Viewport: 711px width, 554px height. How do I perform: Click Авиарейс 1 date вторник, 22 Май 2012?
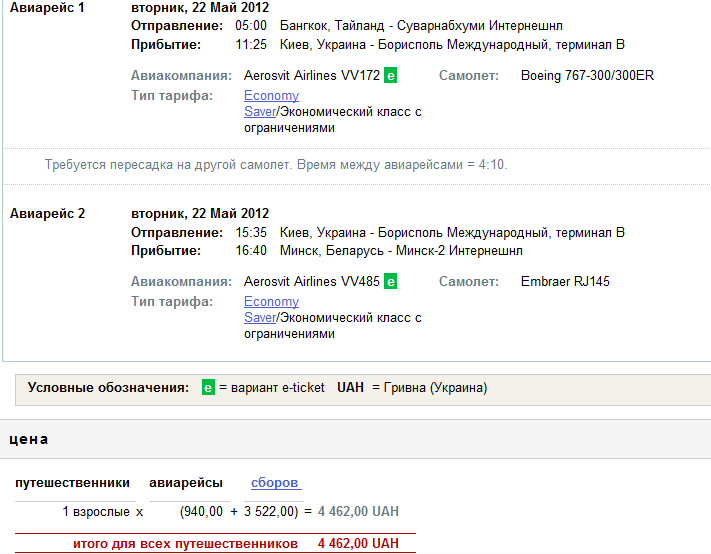(200, 8)
